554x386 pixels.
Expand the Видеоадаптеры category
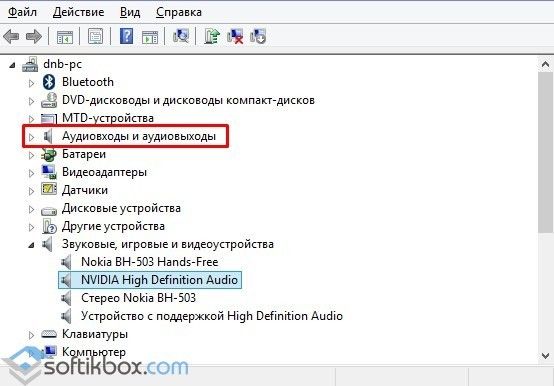[31, 173]
